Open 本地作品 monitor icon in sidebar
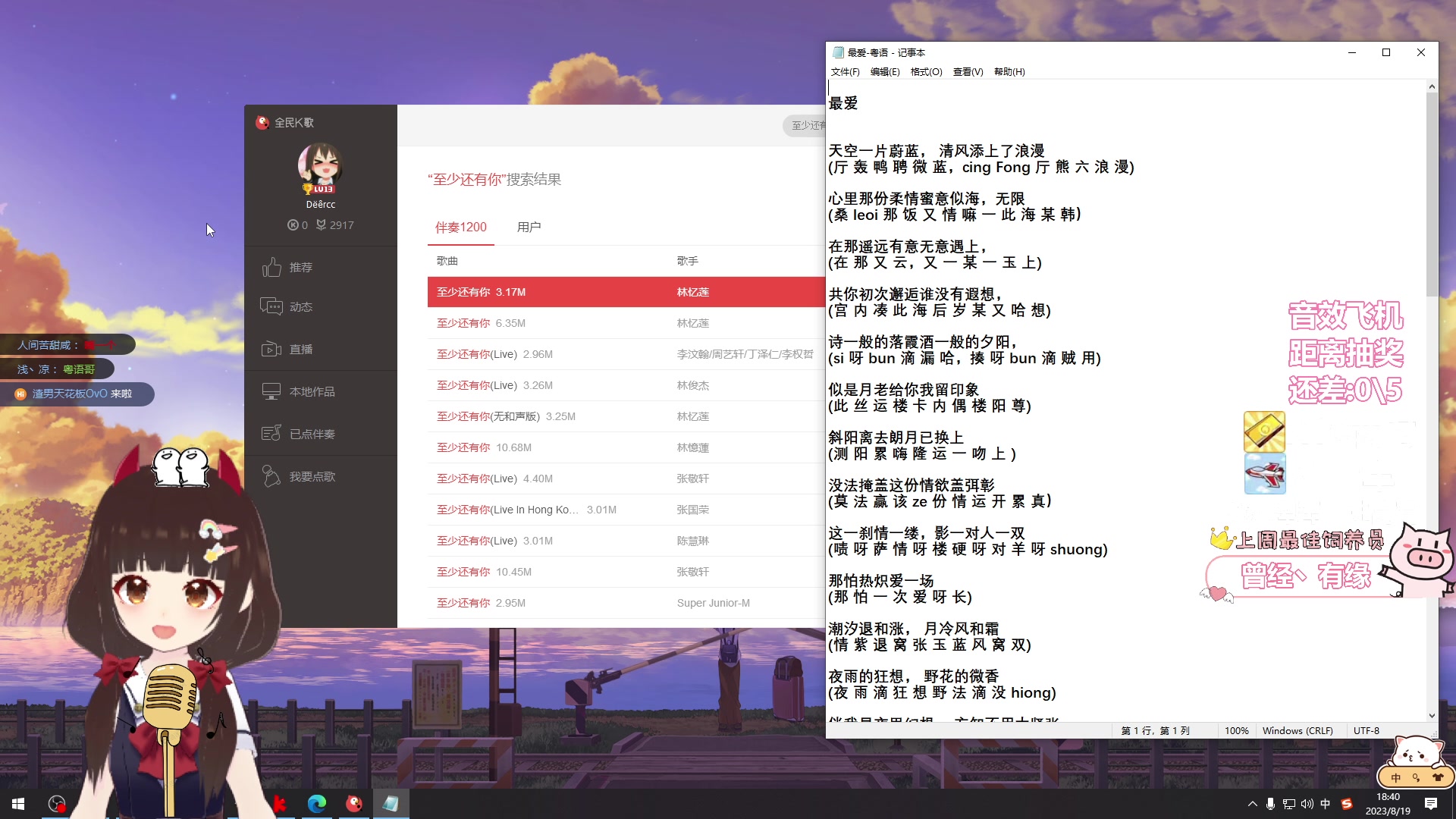 [271, 391]
